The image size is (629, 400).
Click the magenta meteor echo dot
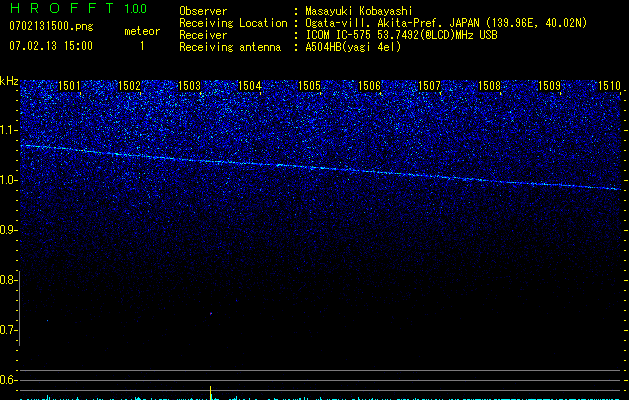[x=211, y=313]
